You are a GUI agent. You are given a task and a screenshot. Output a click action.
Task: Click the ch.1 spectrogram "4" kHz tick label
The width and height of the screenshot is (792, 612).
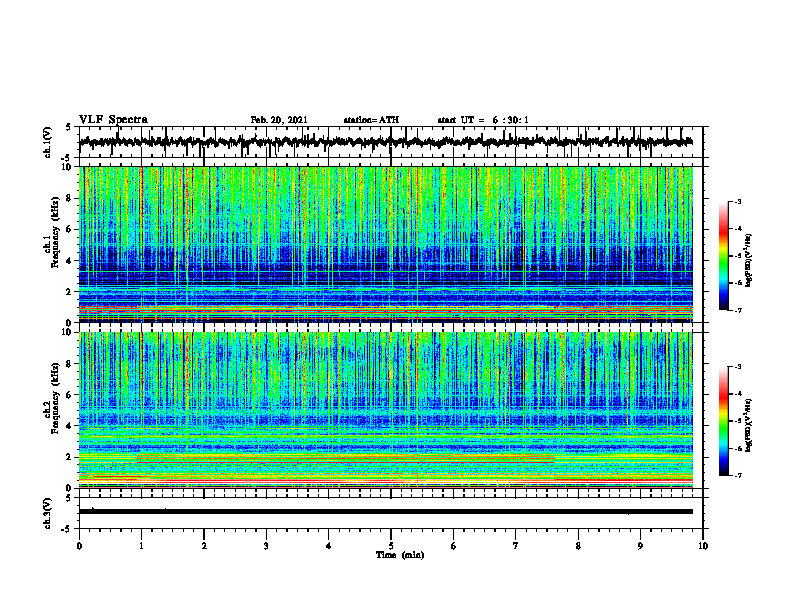point(70,261)
